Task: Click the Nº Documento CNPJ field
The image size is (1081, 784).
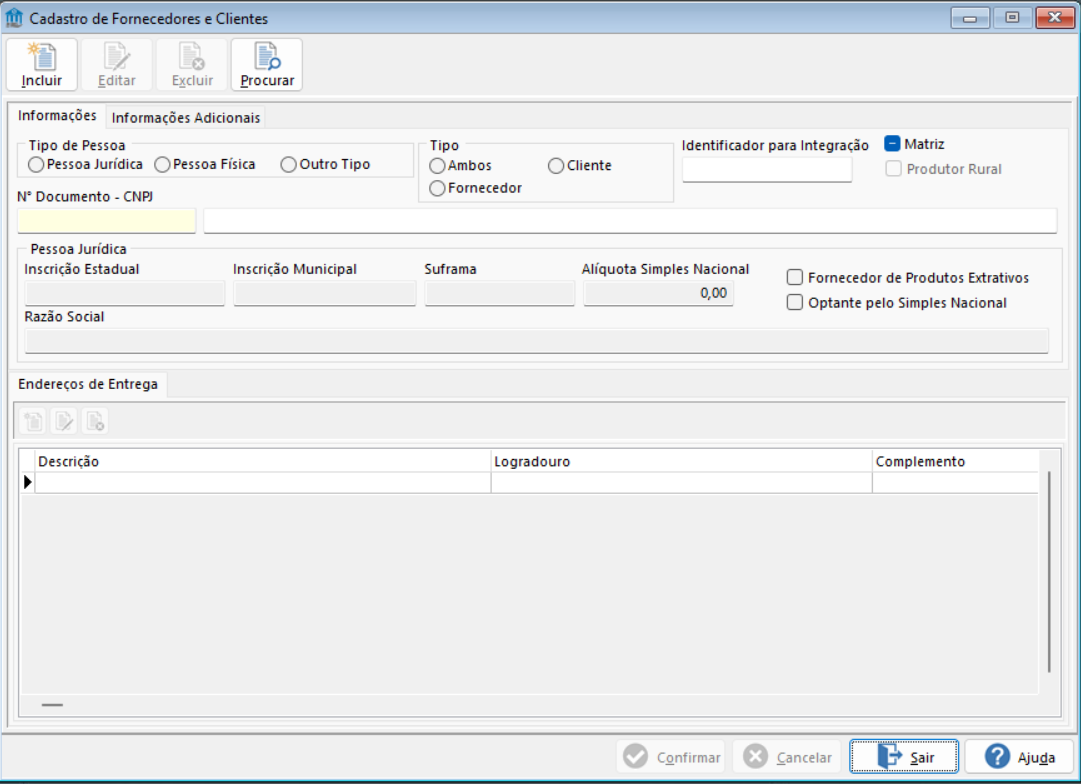Action: pyautogui.click(x=107, y=221)
